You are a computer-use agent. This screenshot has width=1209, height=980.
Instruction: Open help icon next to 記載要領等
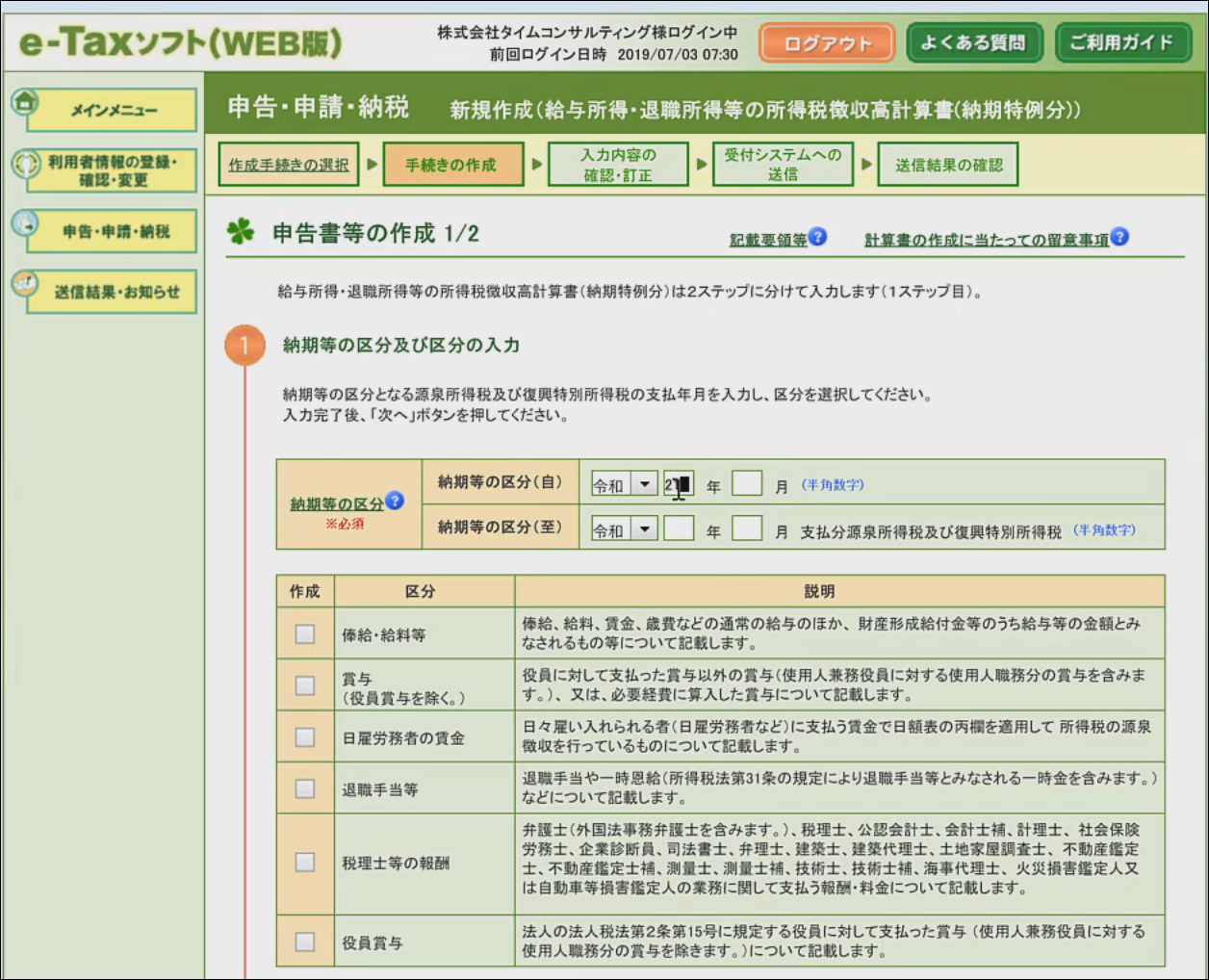(817, 237)
